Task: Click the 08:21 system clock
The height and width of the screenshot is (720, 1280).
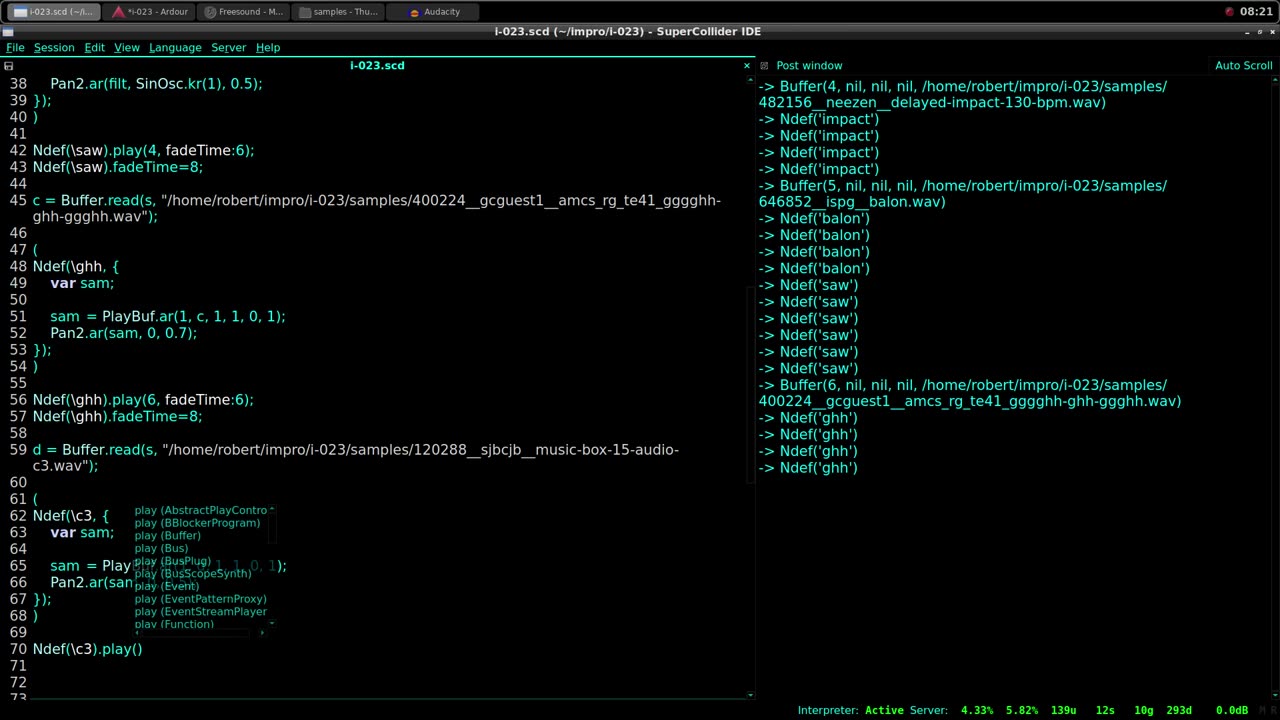Action: click(x=1256, y=12)
